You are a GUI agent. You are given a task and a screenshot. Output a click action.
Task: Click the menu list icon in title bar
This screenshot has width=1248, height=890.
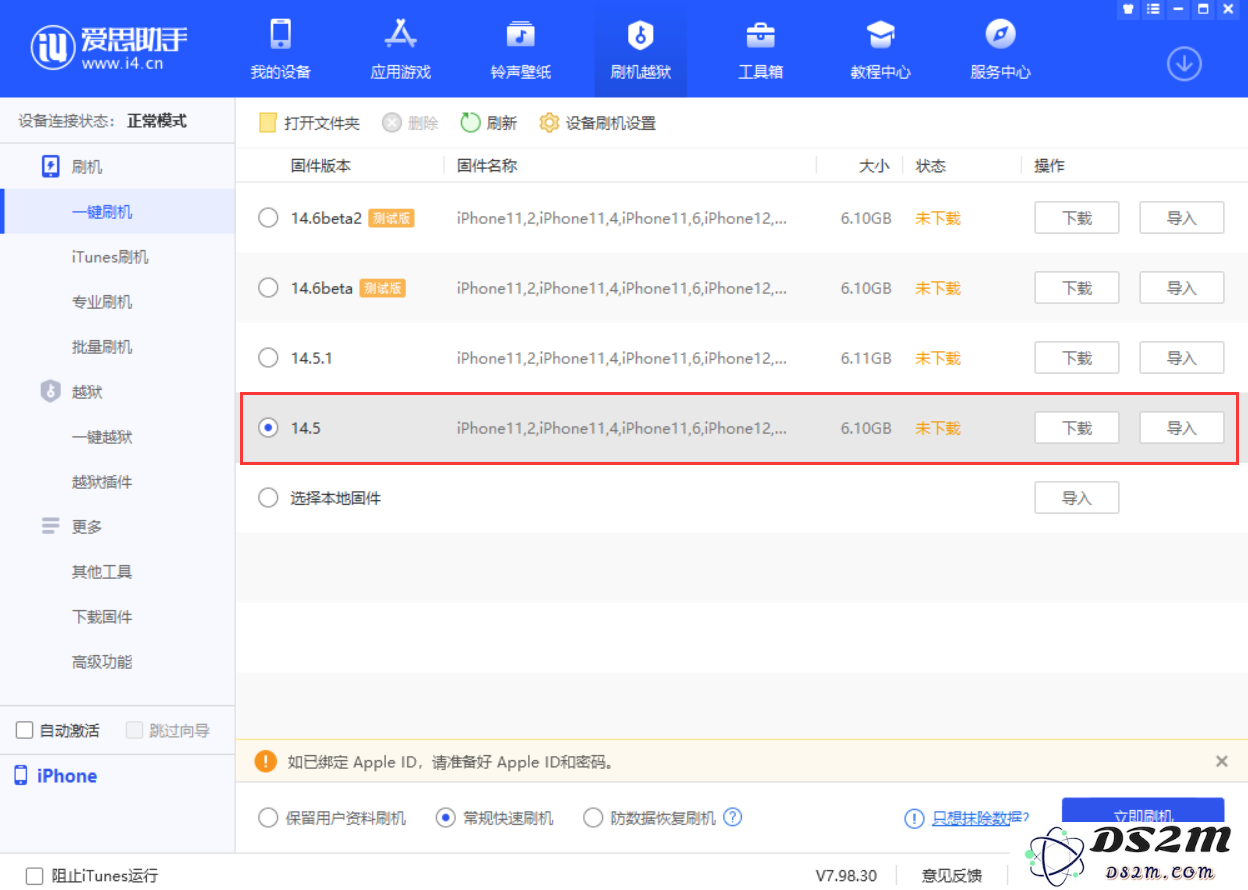point(1154,8)
